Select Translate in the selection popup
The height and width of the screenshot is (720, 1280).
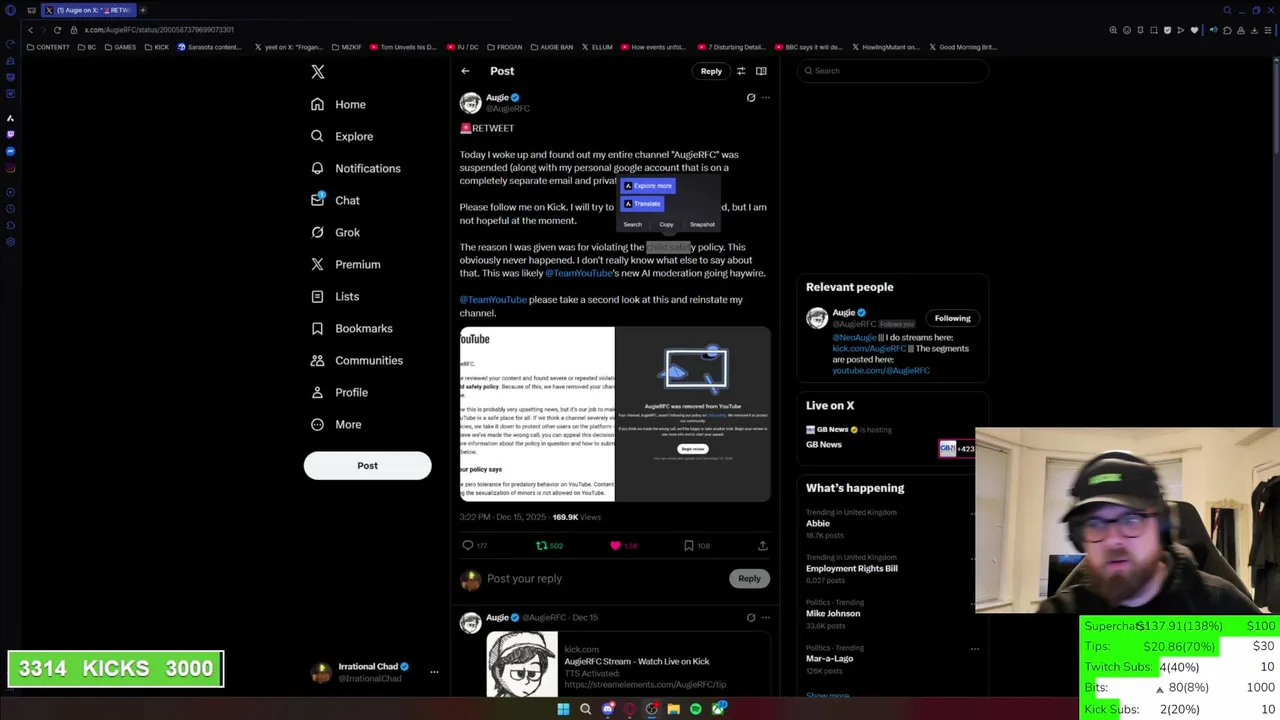[642, 204]
